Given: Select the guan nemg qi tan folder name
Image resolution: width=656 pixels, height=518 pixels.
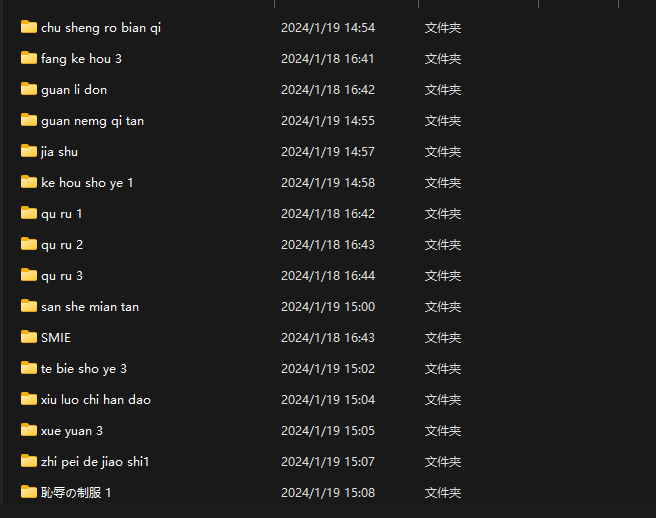Looking at the screenshot, I should [92, 121].
